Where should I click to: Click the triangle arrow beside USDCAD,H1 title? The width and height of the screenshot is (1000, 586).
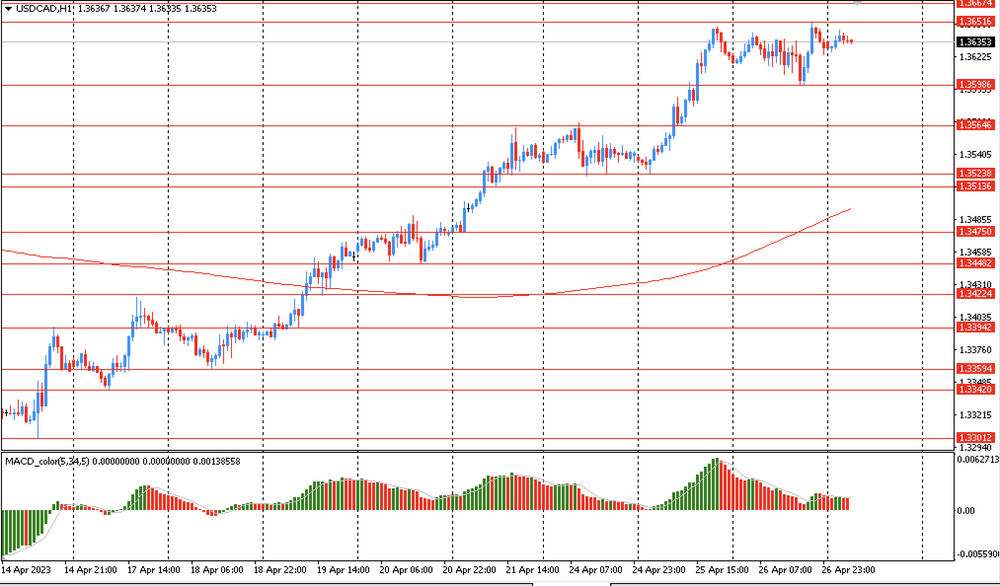tap(7, 7)
